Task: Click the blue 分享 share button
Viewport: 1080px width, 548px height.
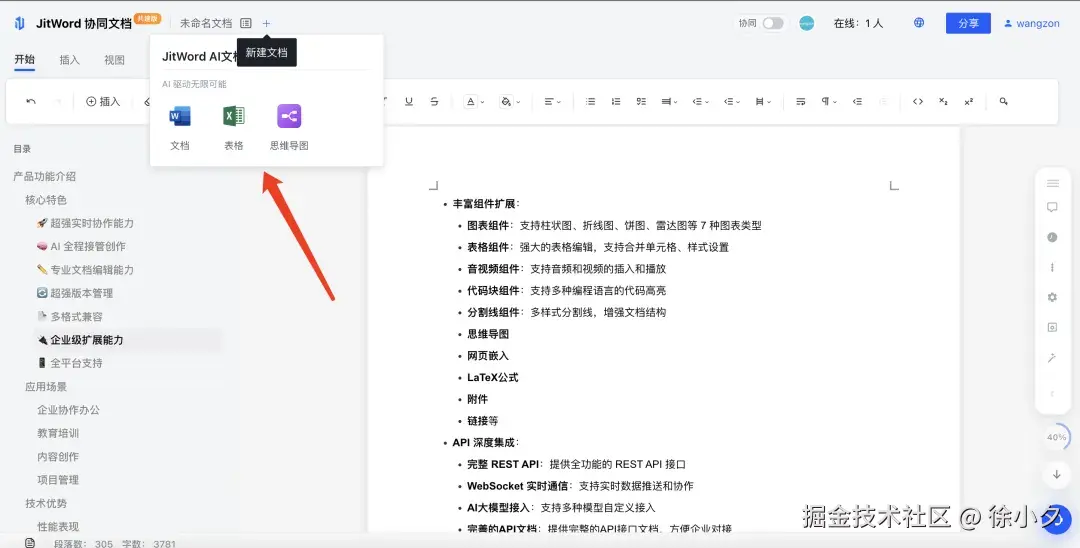Action: 968,23
